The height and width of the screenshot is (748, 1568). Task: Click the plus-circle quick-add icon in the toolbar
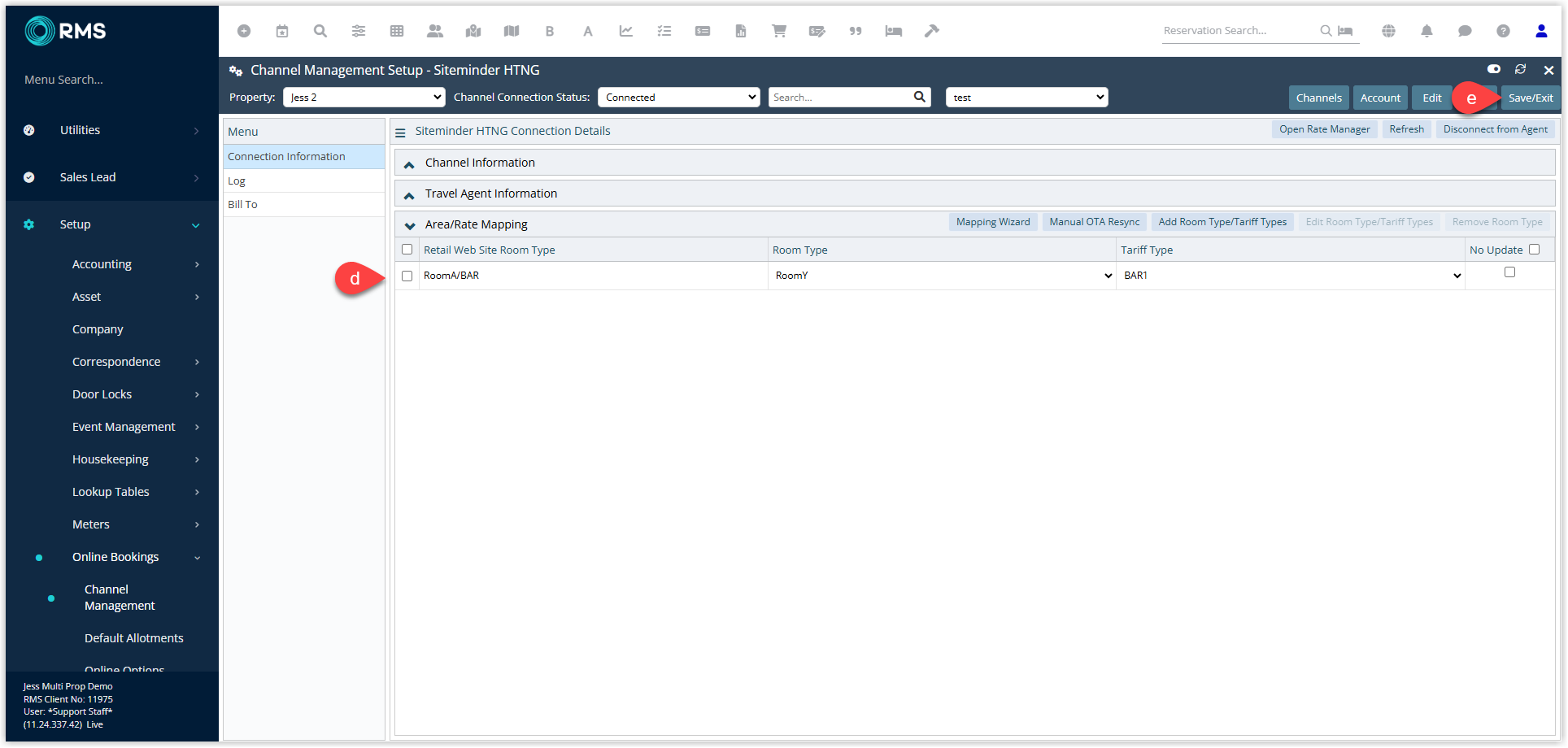tap(244, 31)
